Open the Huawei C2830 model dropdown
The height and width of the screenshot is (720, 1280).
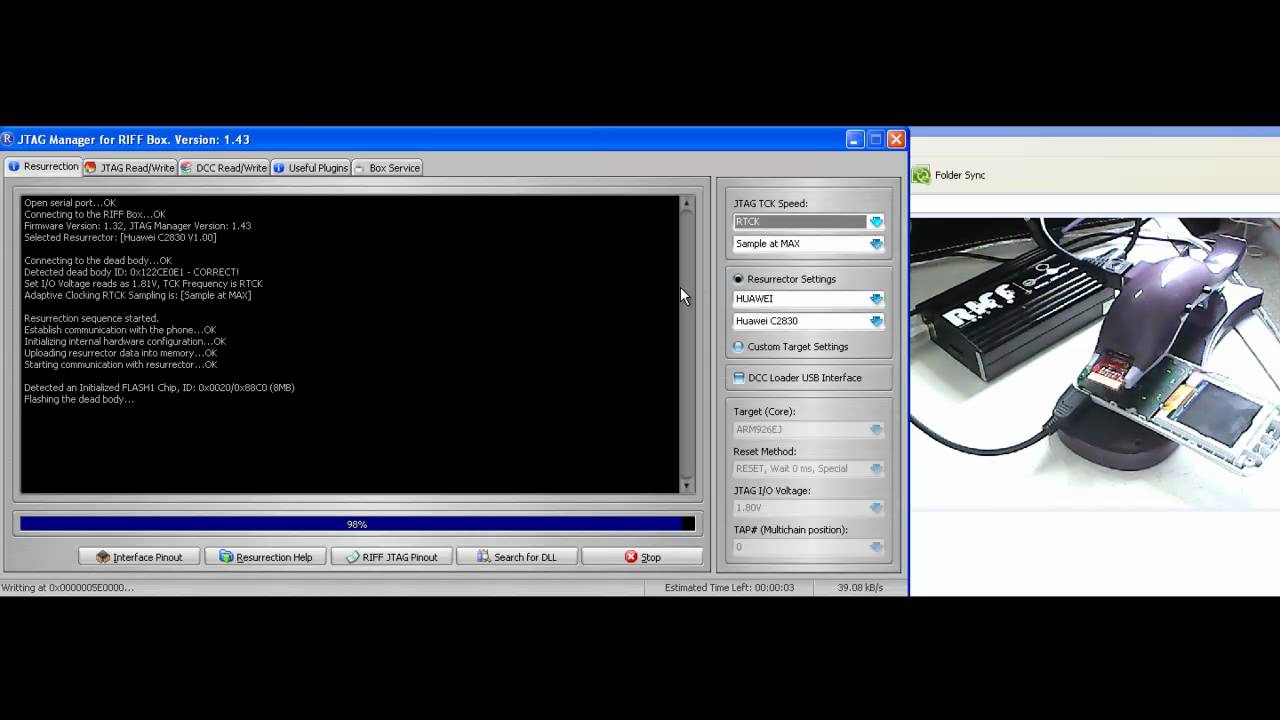876,321
